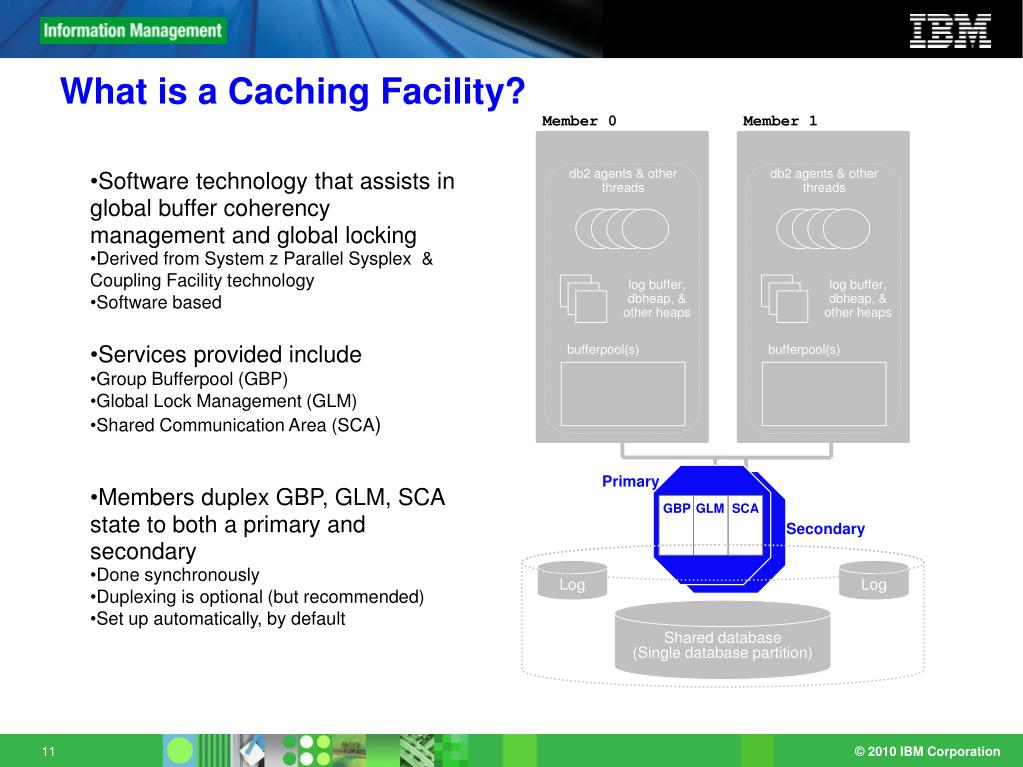This screenshot has height=767, width=1023.
Task: Select Member 0 agent threads circles icon
Action: click(622, 229)
